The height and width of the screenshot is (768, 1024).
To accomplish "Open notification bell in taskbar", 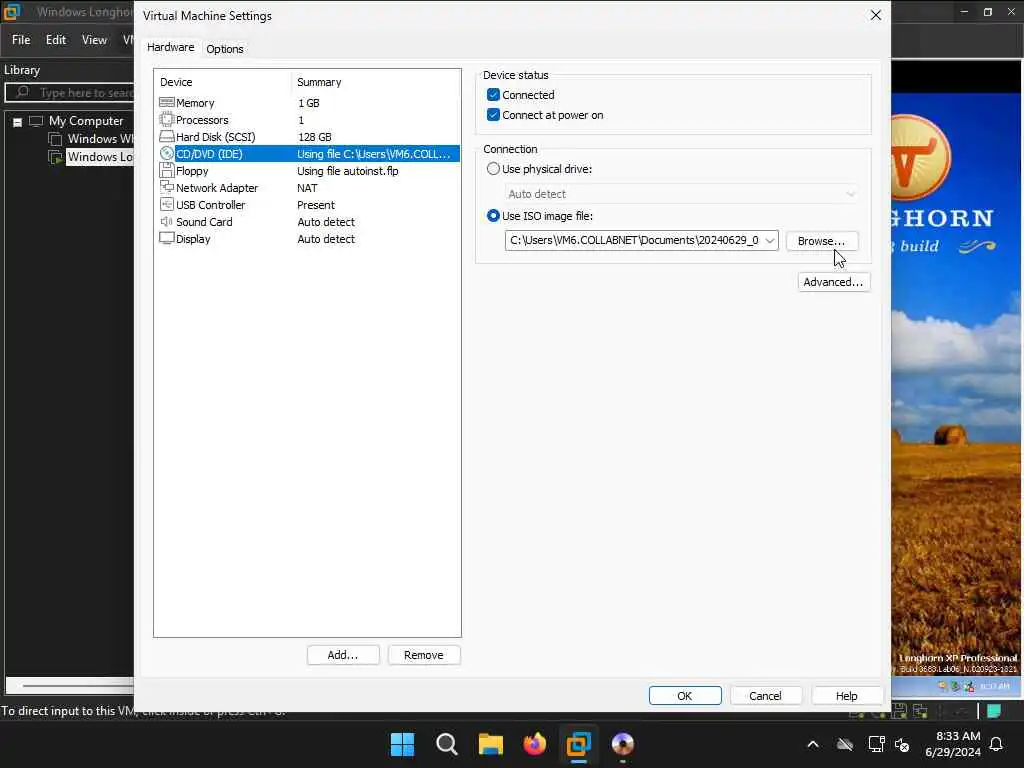I will 996,744.
